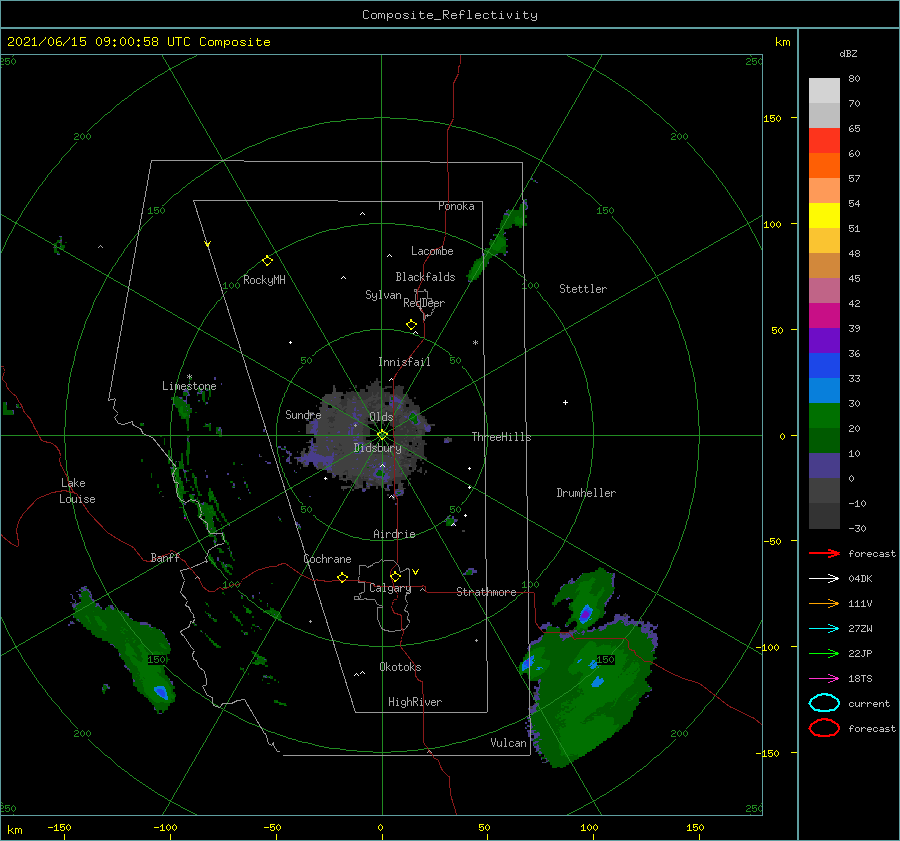Image resolution: width=900 pixels, height=841 pixels.
Task: Click the Ponoka city label
Action: click(x=456, y=206)
